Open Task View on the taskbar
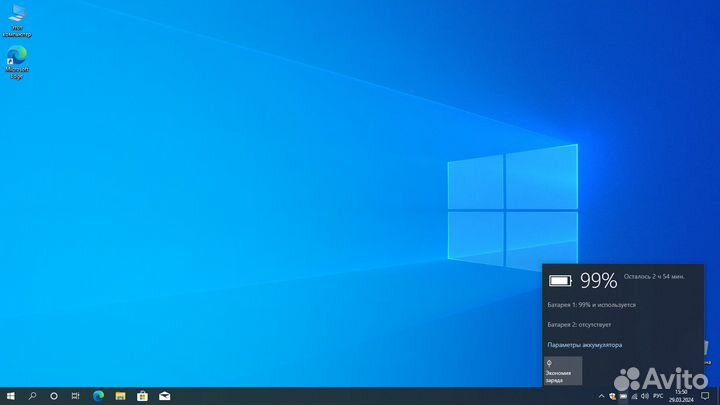Screen dimensions: 720x405 coord(75,396)
